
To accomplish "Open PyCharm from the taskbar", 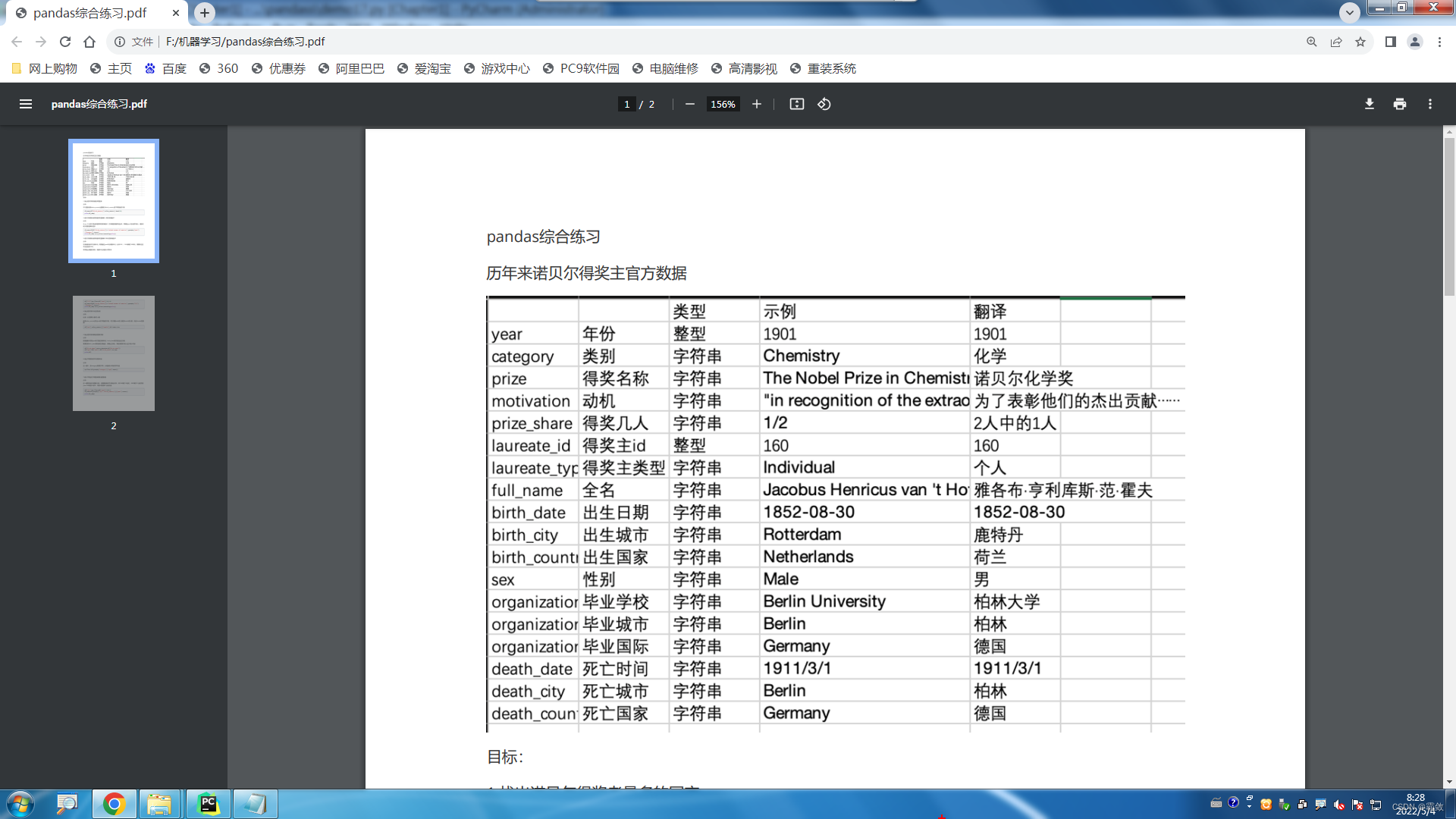I will [209, 804].
